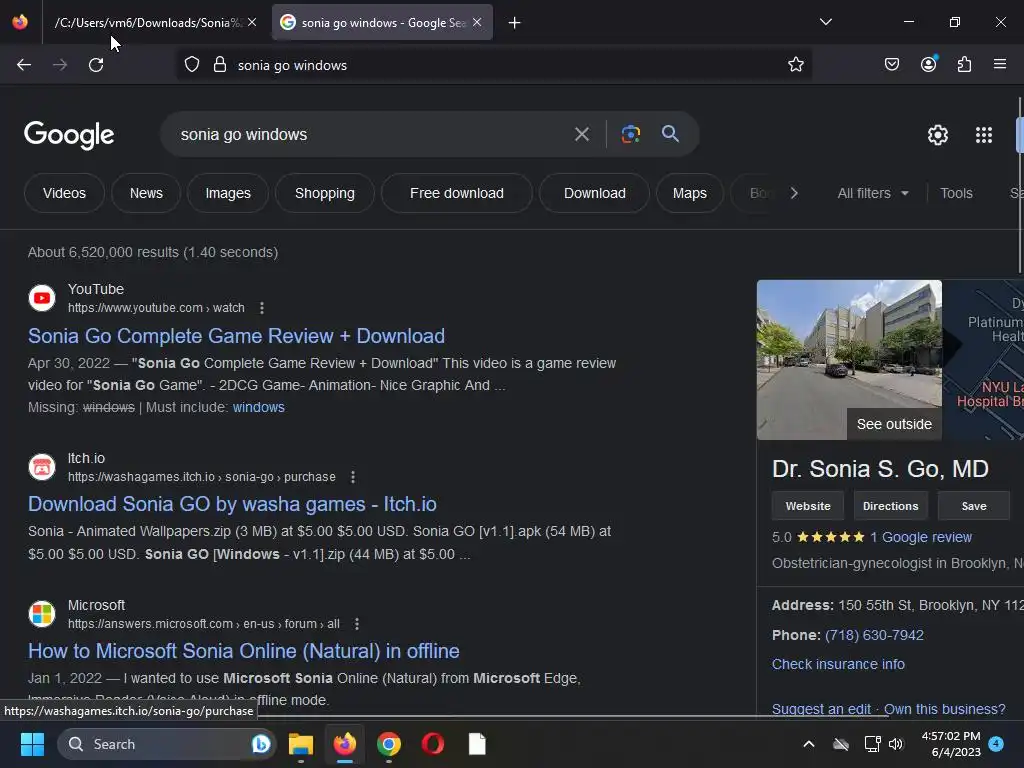The image size is (1024, 768).
Task: Click the Must include windows link
Action: [259, 408]
